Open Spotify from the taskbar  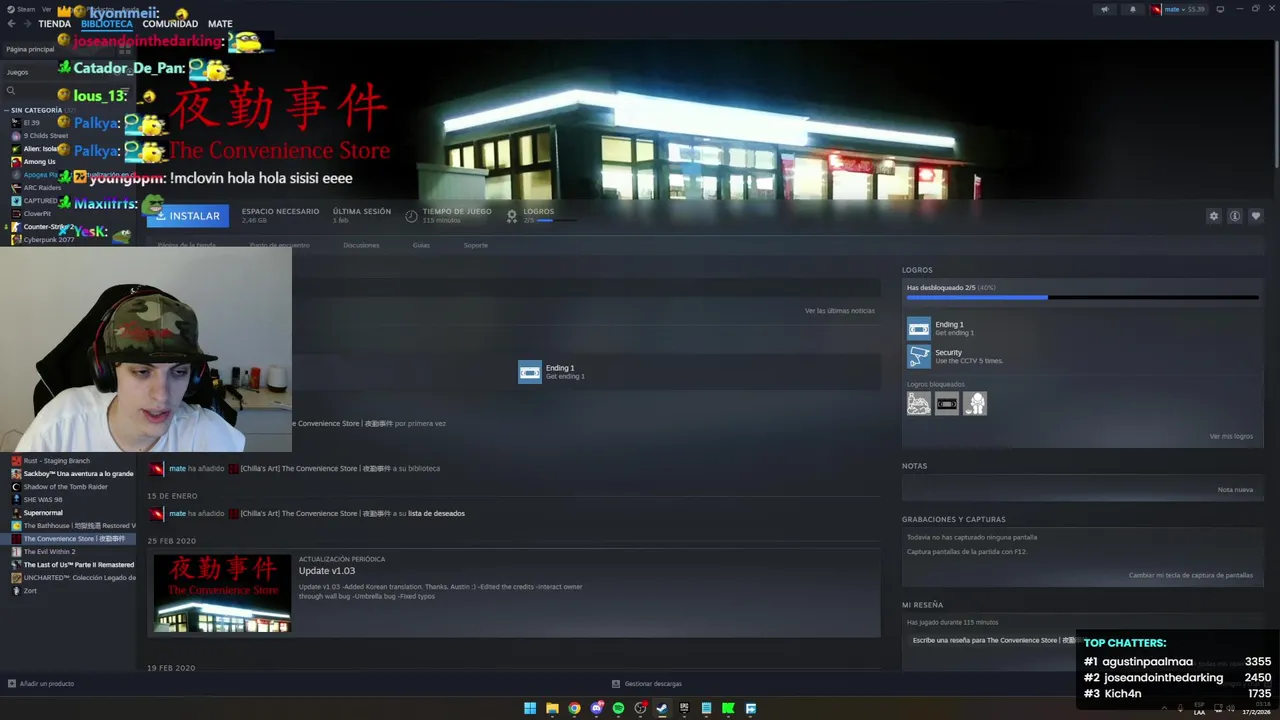pyautogui.click(x=618, y=708)
